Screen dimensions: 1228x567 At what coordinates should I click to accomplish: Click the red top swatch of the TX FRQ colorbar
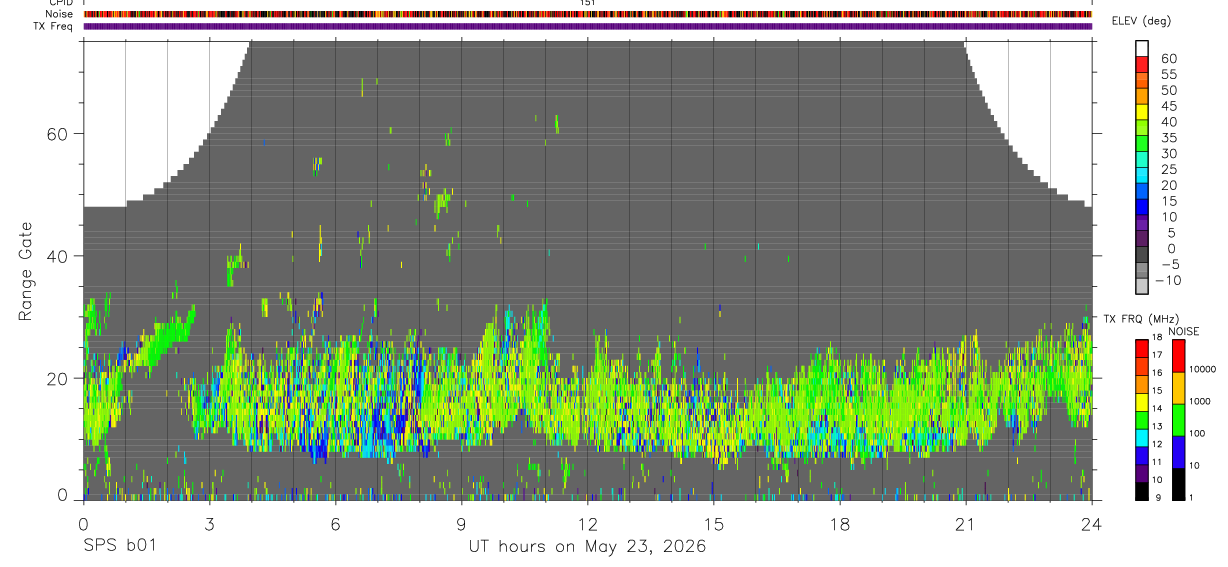point(1142,348)
